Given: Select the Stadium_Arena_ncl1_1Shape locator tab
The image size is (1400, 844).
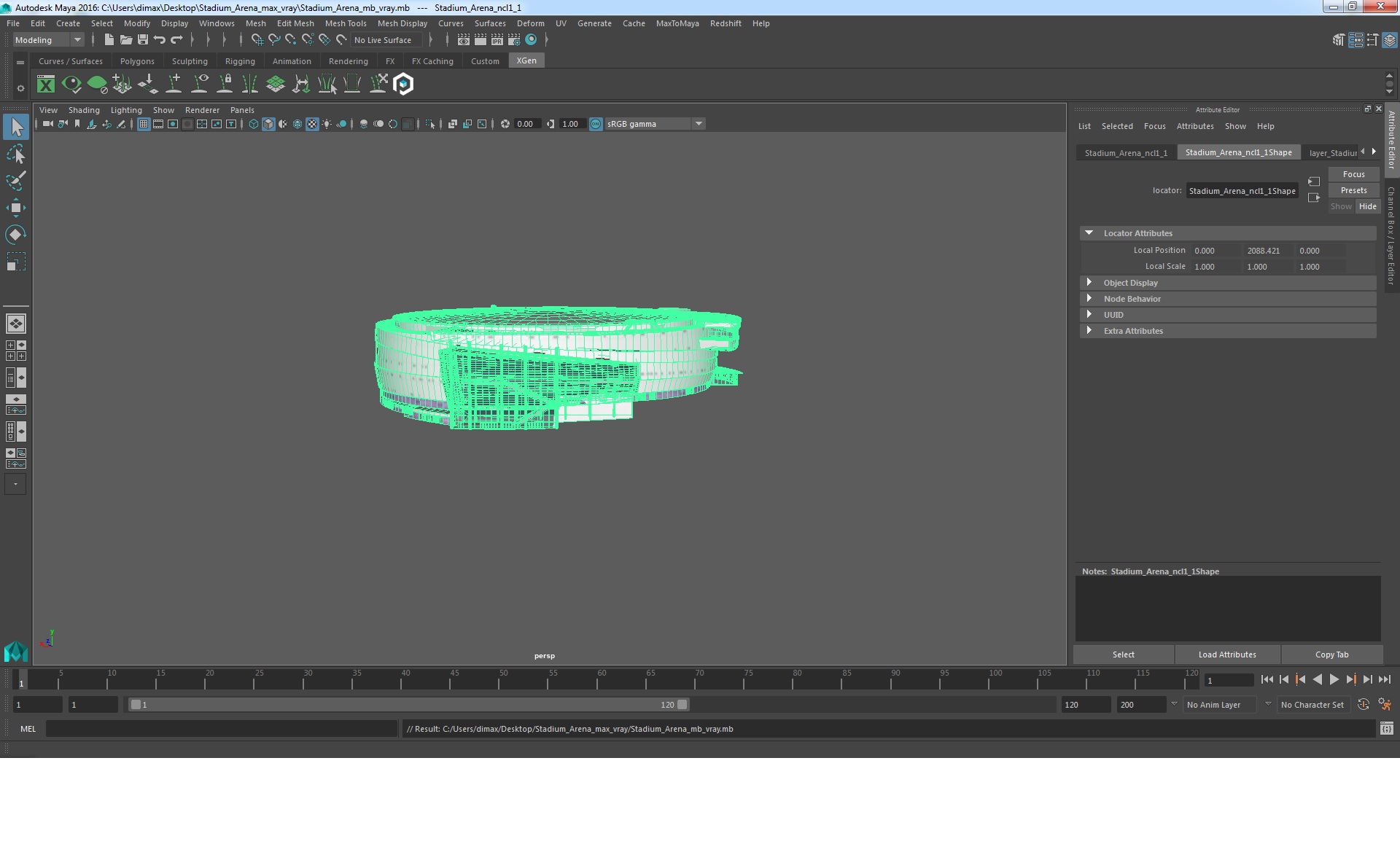Looking at the screenshot, I should point(1238,152).
